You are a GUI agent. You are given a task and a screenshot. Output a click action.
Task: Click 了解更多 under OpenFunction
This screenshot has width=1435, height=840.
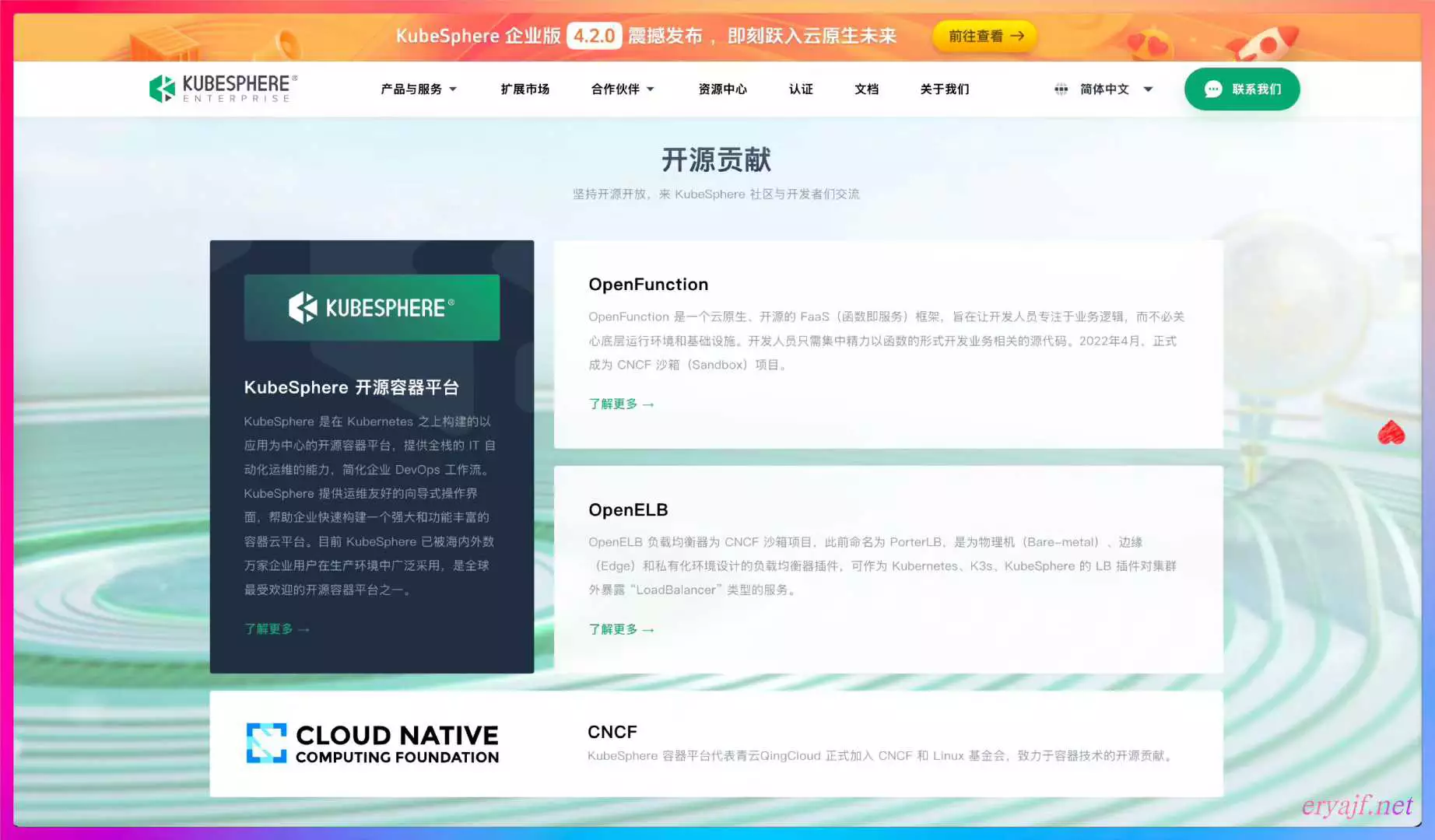(x=621, y=404)
